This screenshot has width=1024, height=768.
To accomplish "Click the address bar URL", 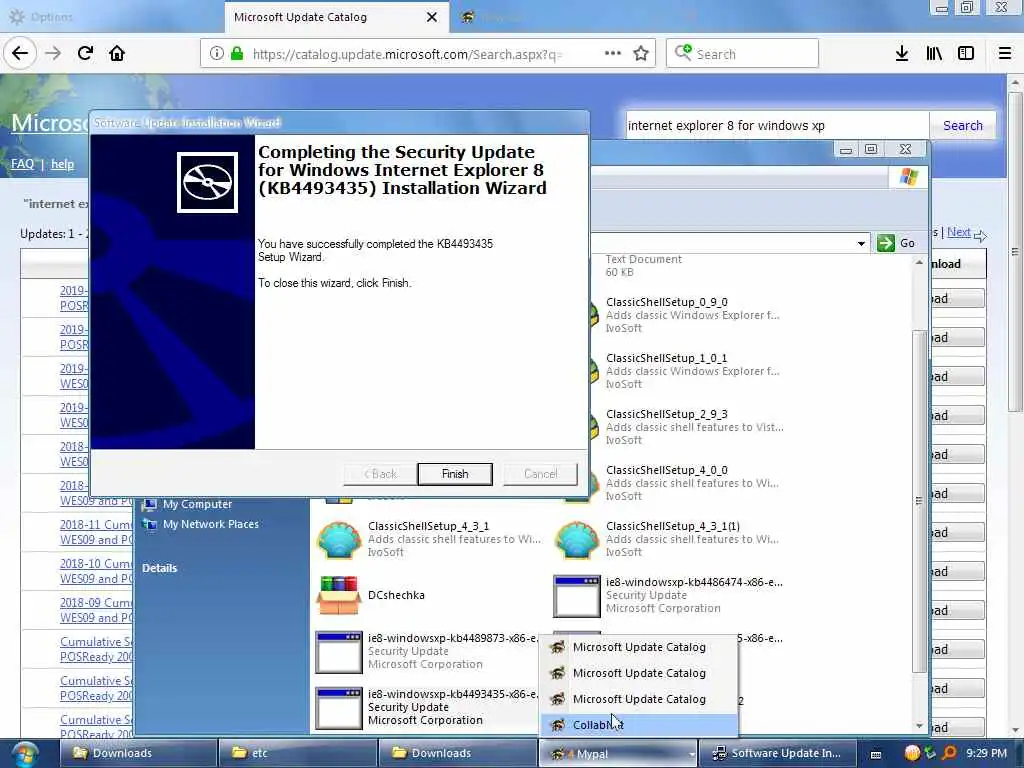I will (x=407, y=54).
